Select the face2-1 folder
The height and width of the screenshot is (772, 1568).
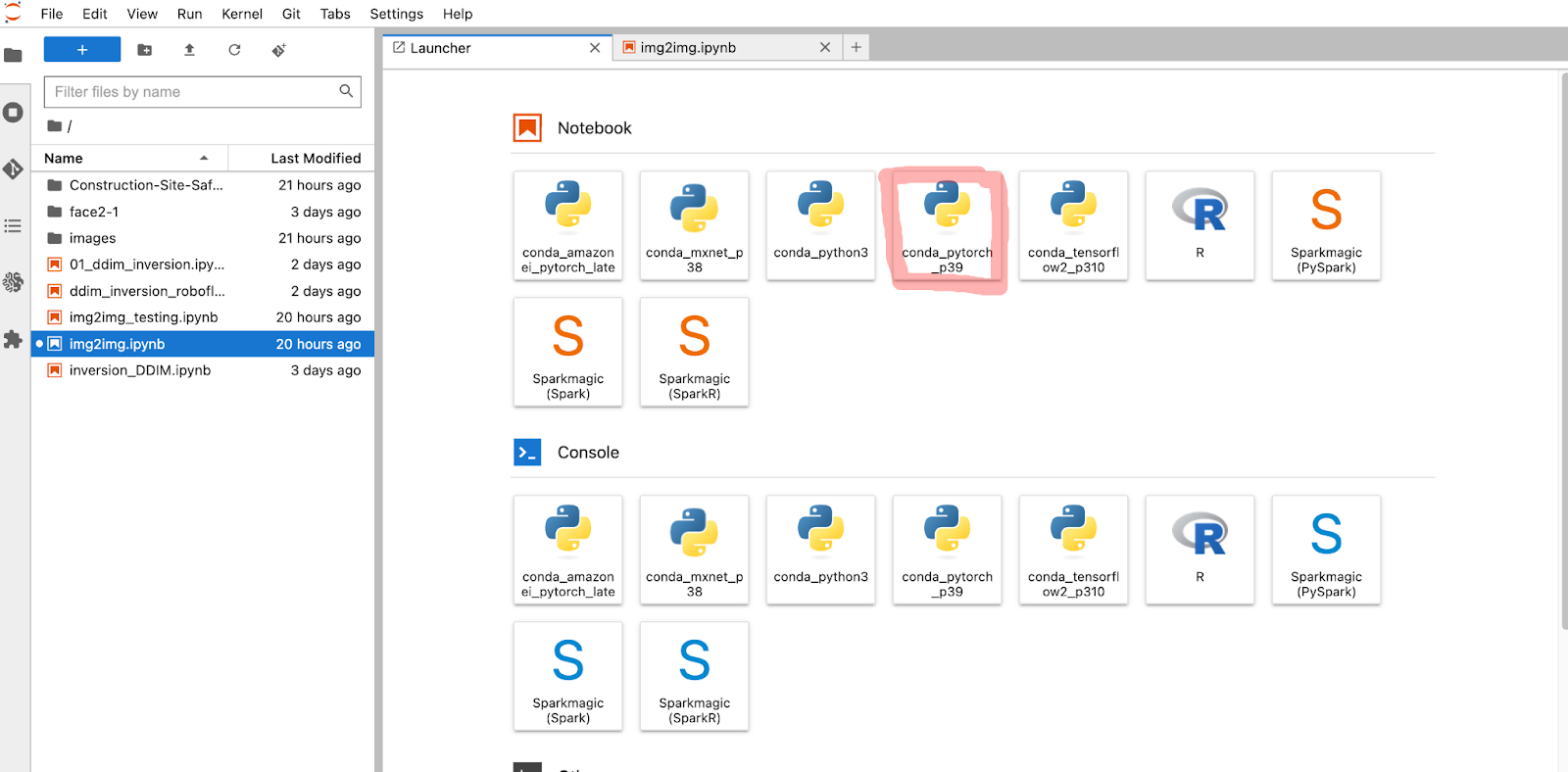click(x=203, y=212)
